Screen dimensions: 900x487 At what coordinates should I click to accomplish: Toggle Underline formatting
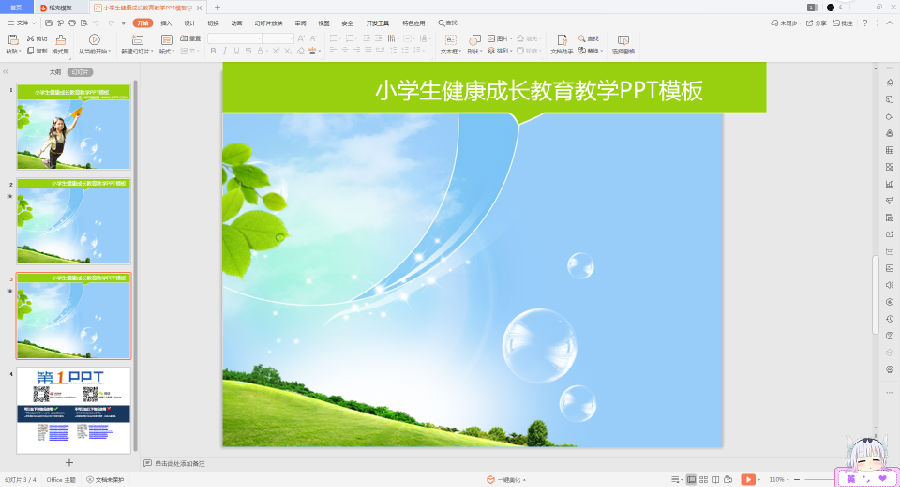[236, 51]
